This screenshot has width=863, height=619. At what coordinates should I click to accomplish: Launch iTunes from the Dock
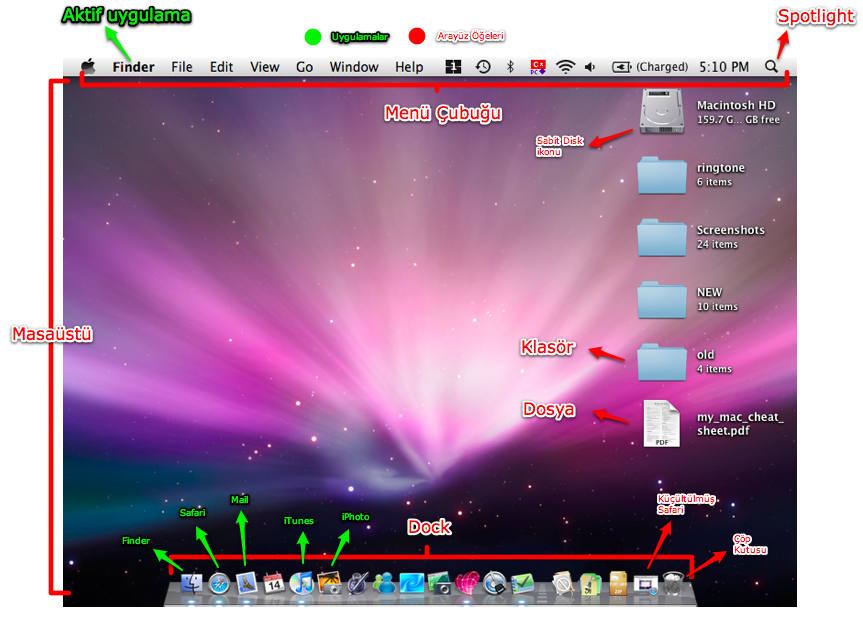[x=302, y=583]
